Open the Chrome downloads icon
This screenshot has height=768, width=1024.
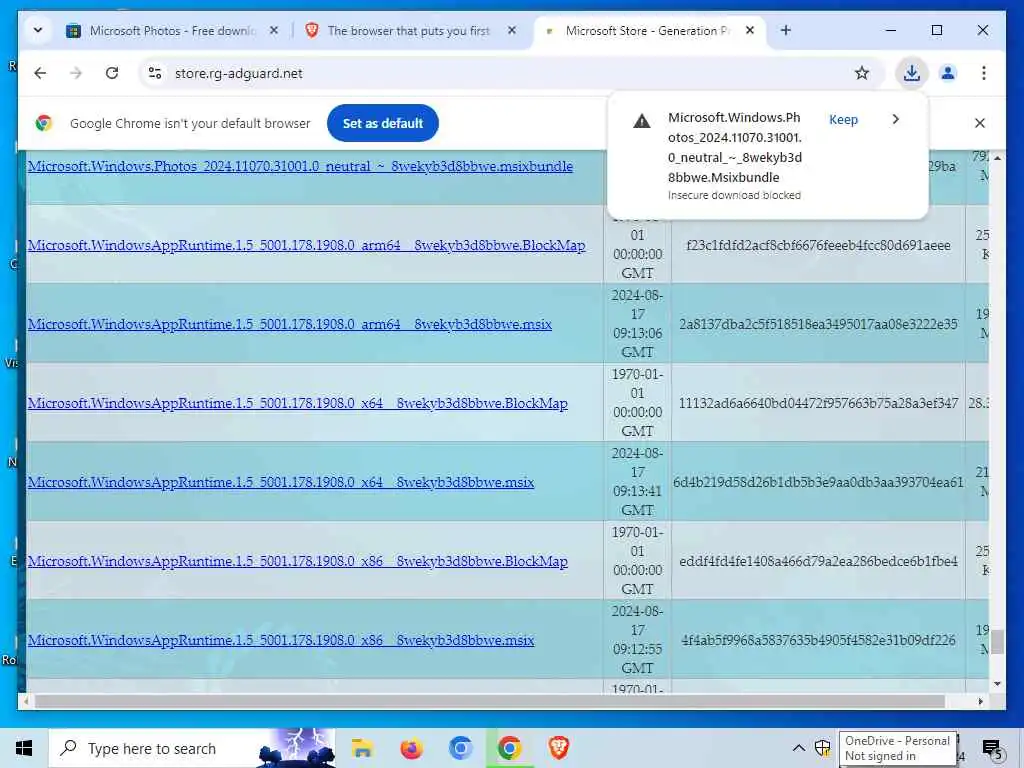pos(912,73)
